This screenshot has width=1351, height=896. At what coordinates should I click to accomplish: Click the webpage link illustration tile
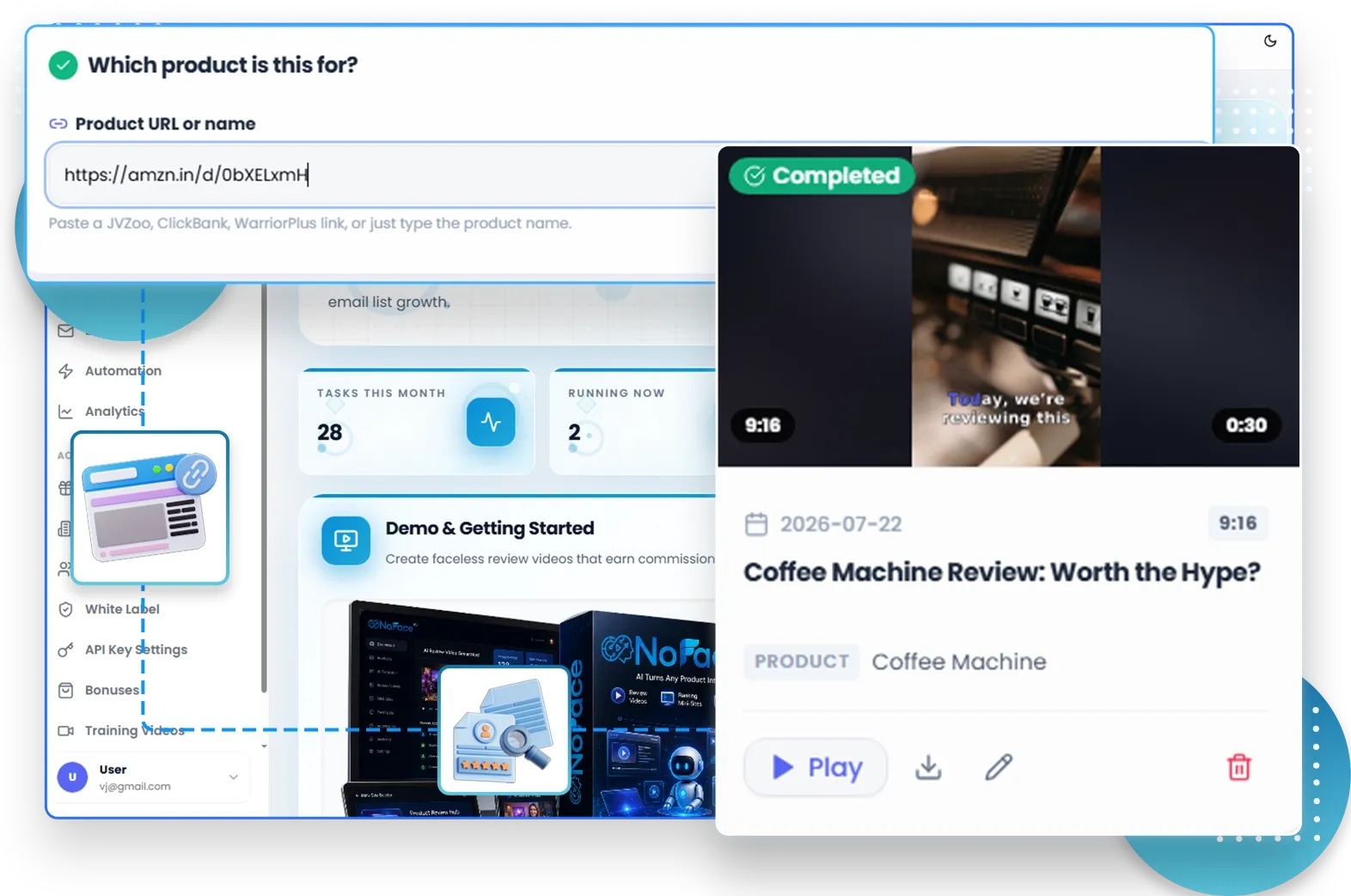tap(150, 508)
